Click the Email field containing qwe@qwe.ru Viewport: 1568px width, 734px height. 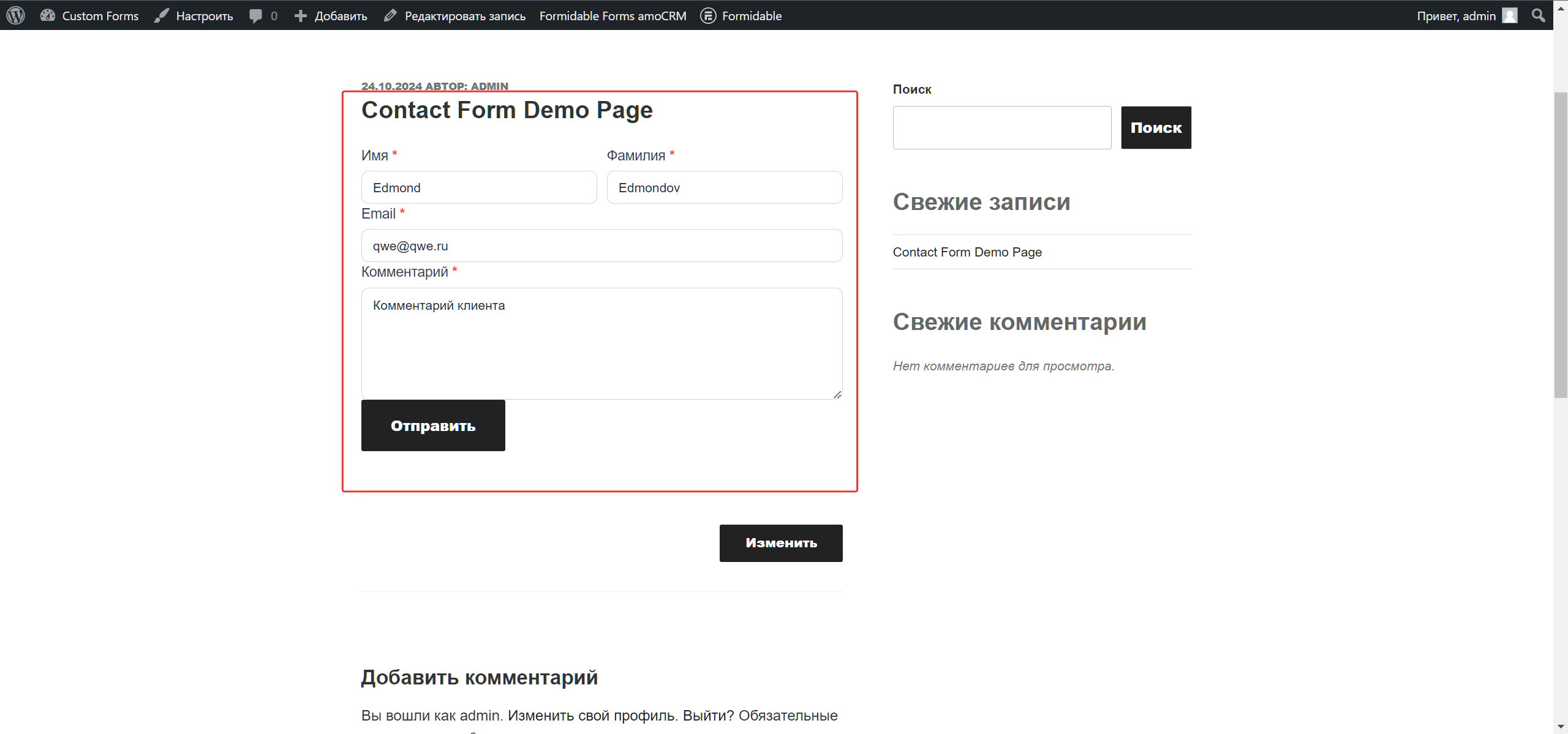601,245
